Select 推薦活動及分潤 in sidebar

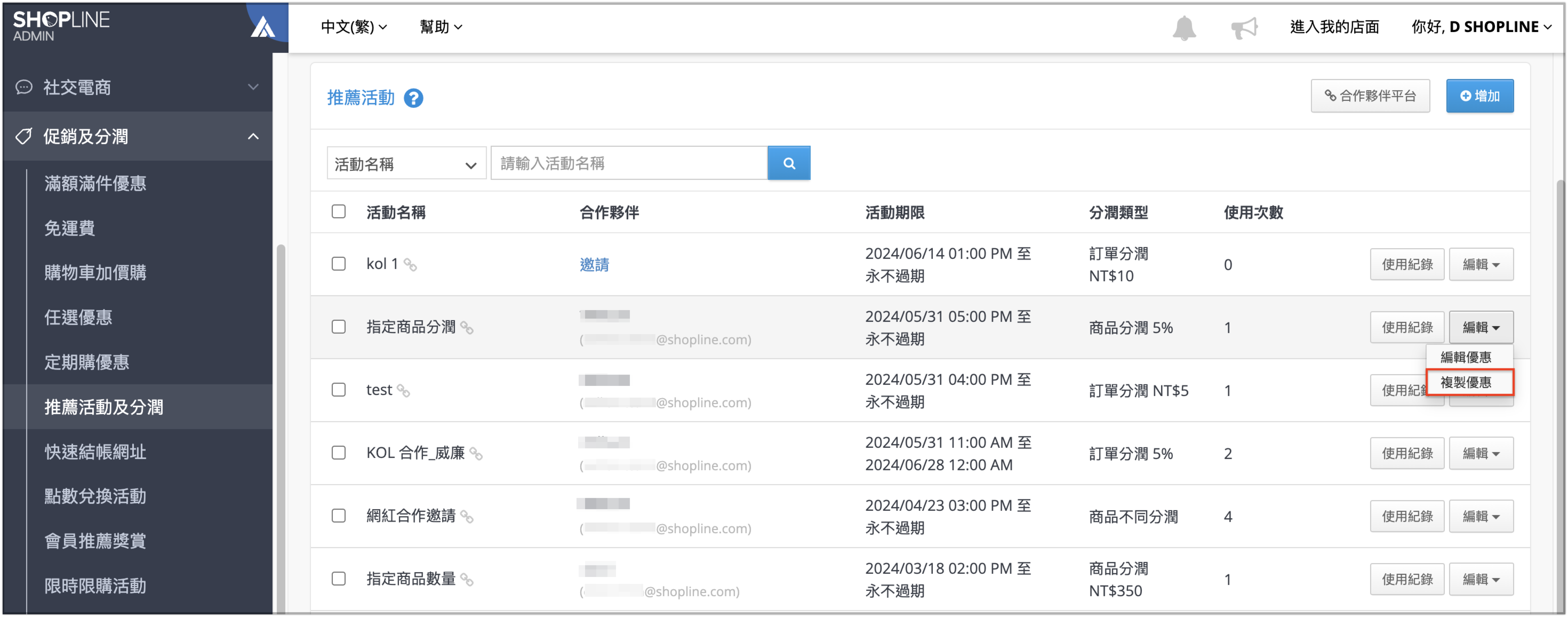pos(103,407)
